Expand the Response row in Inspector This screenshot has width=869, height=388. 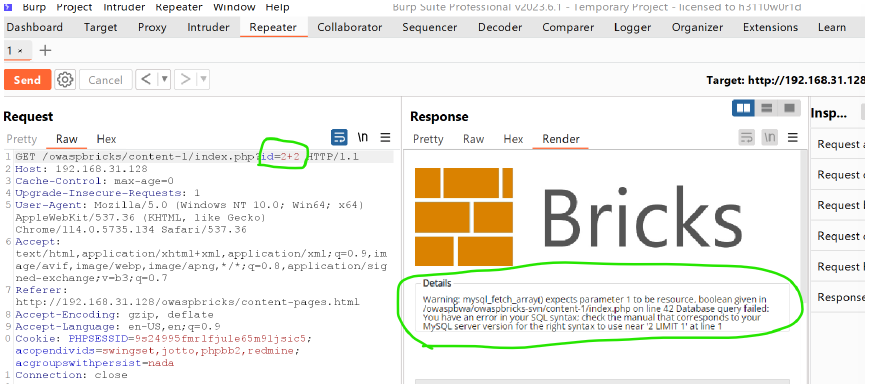point(840,298)
